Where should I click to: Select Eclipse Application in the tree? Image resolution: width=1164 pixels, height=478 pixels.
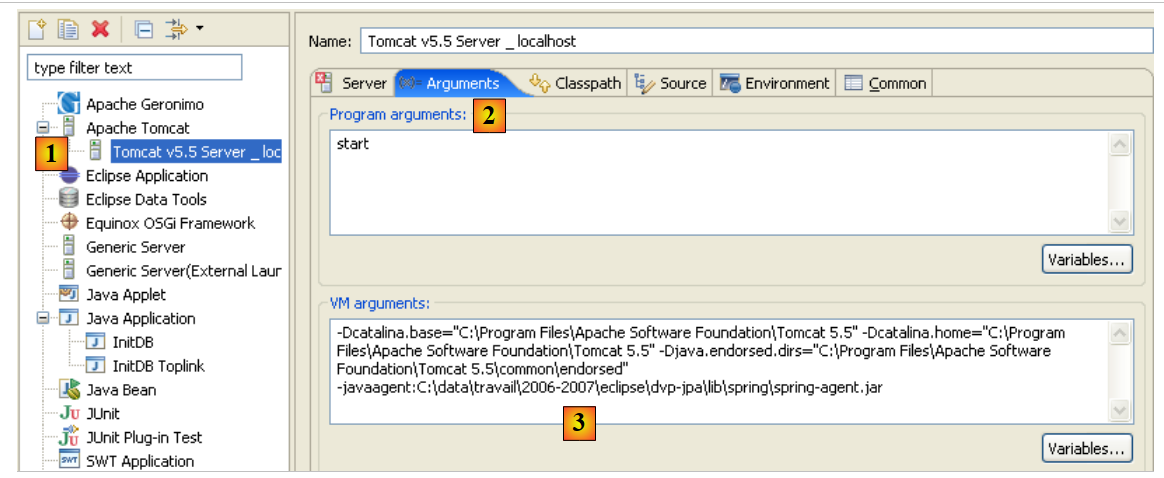tap(146, 176)
